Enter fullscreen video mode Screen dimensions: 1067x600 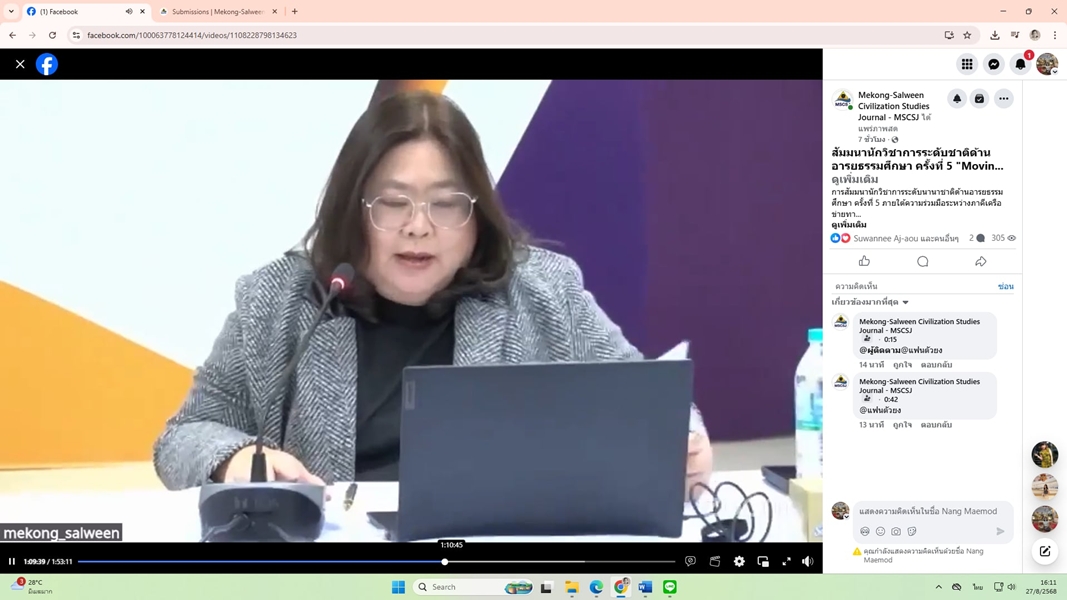point(786,562)
